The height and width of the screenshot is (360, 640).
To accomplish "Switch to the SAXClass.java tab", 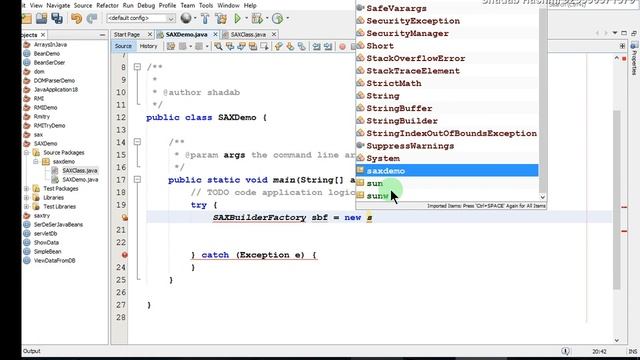I will 248,35.
